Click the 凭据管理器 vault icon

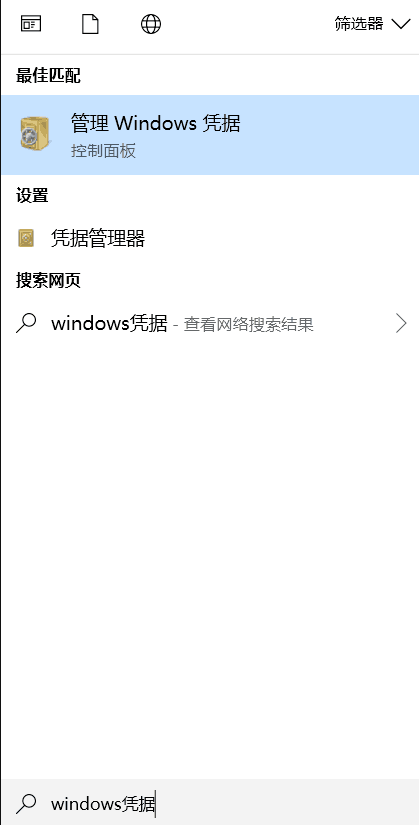coord(26,238)
